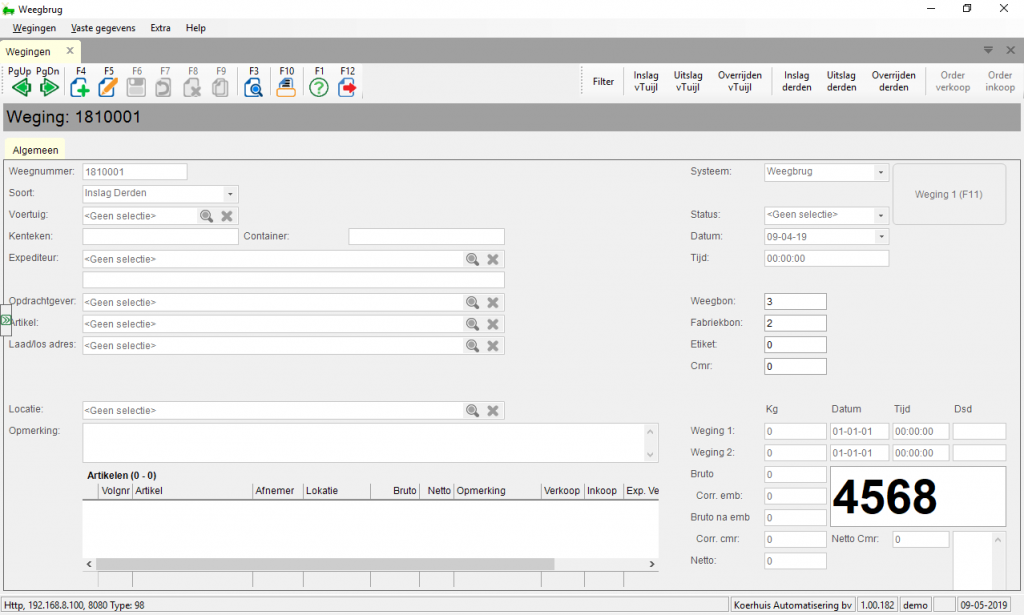This screenshot has width=1024, height=615.
Task: Click the Container input field
Action: (x=426, y=236)
